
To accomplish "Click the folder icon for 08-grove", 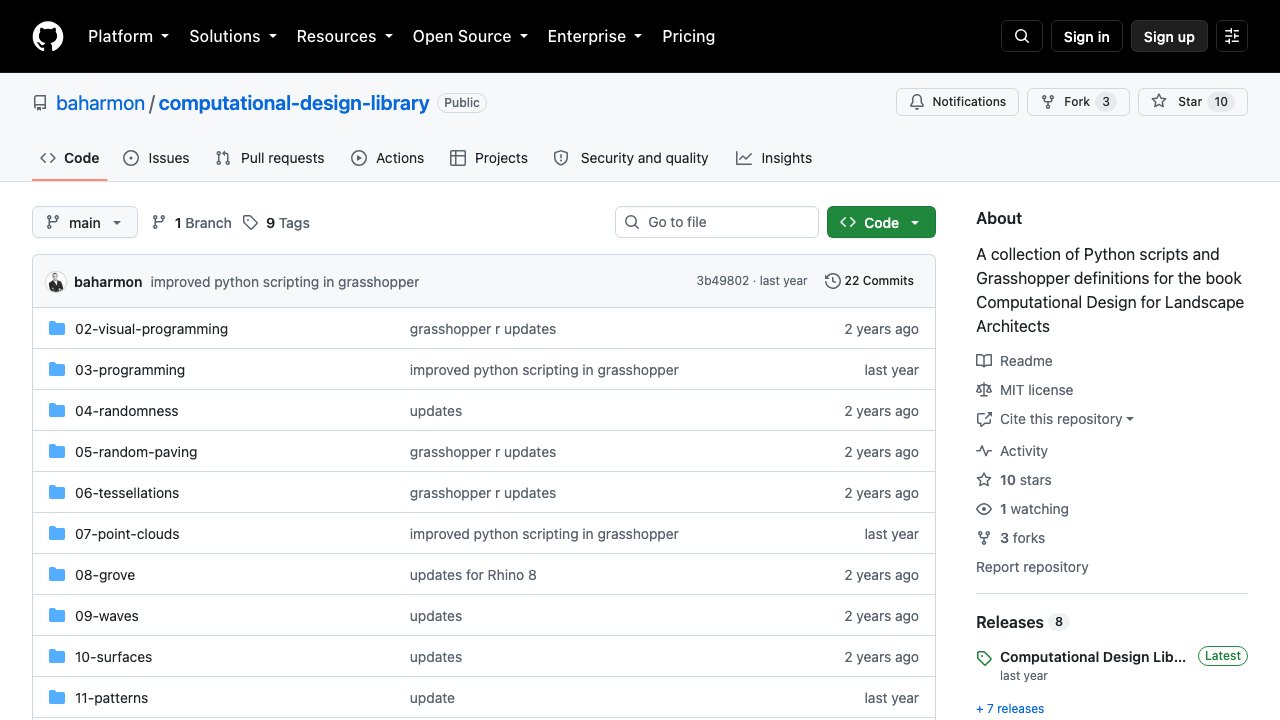I will point(57,575).
